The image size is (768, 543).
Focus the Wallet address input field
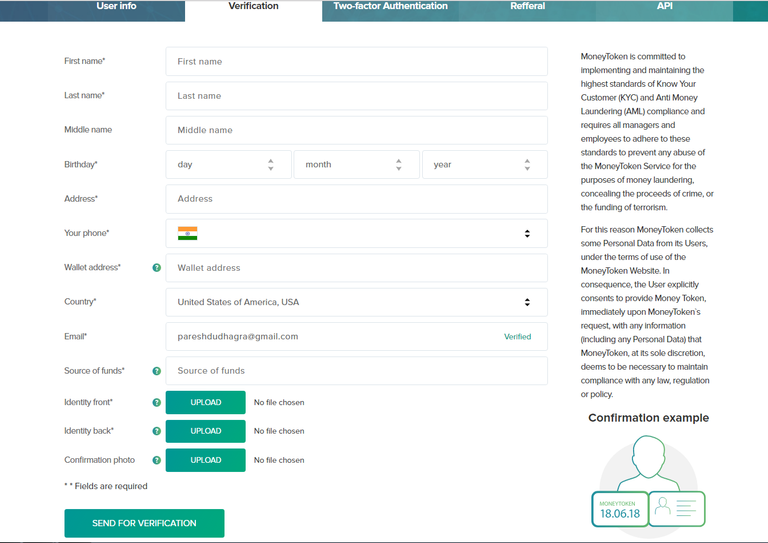click(x=357, y=268)
